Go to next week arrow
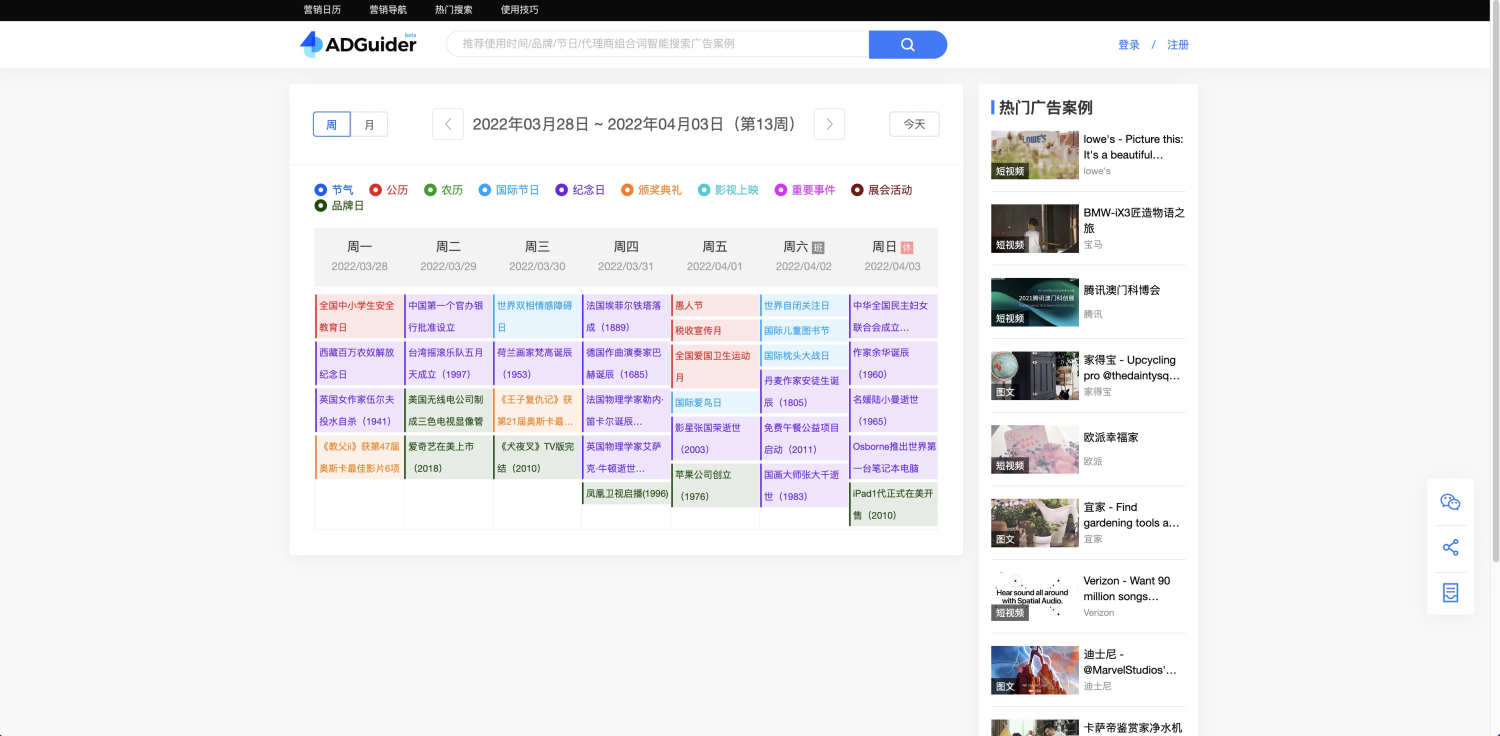1500x736 pixels. click(829, 124)
